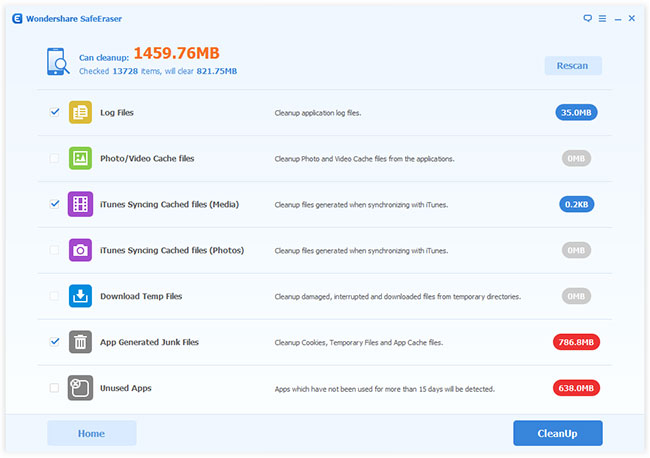
Task: Click the 0MB Photo/Video Cache badge
Action: click(x=576, y=158)
